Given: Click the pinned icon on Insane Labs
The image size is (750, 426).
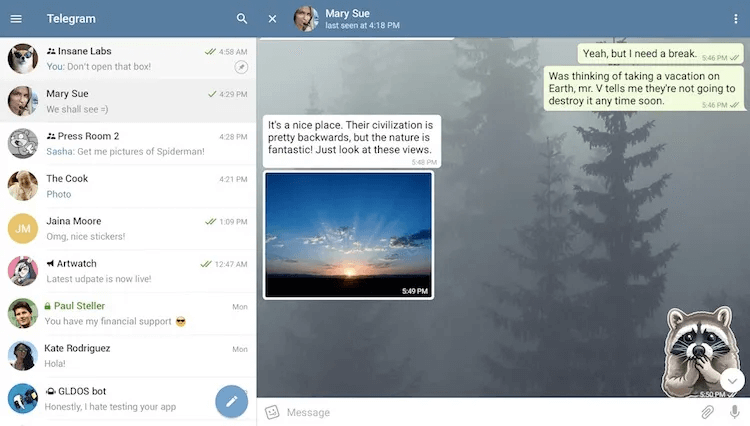Looking at the screenshot, I should coord(241,67).
